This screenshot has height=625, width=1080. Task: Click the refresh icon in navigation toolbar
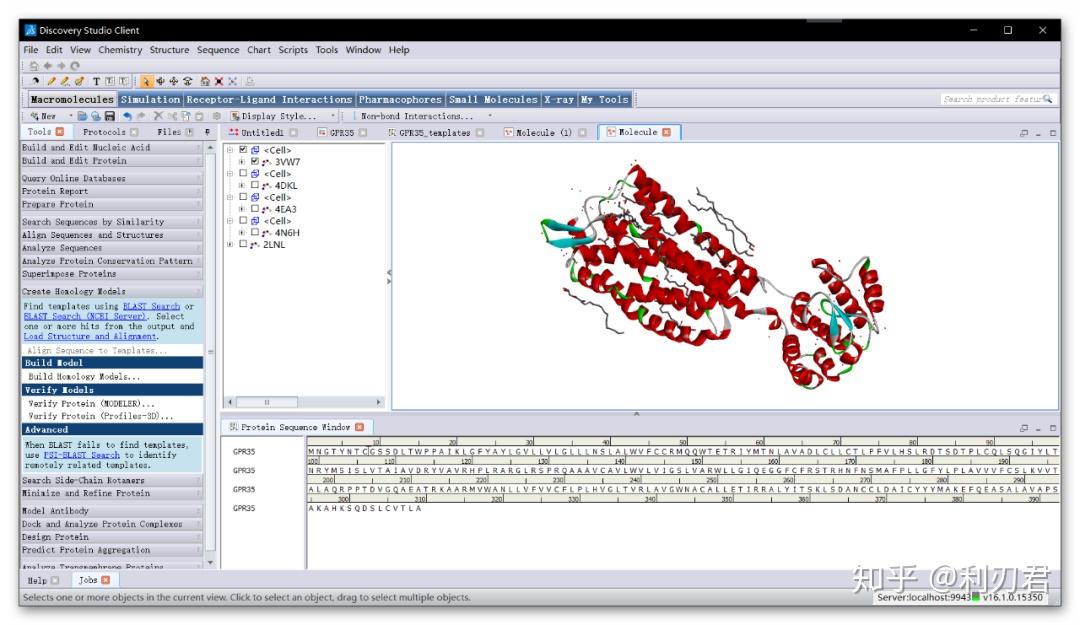coord(75,65)
